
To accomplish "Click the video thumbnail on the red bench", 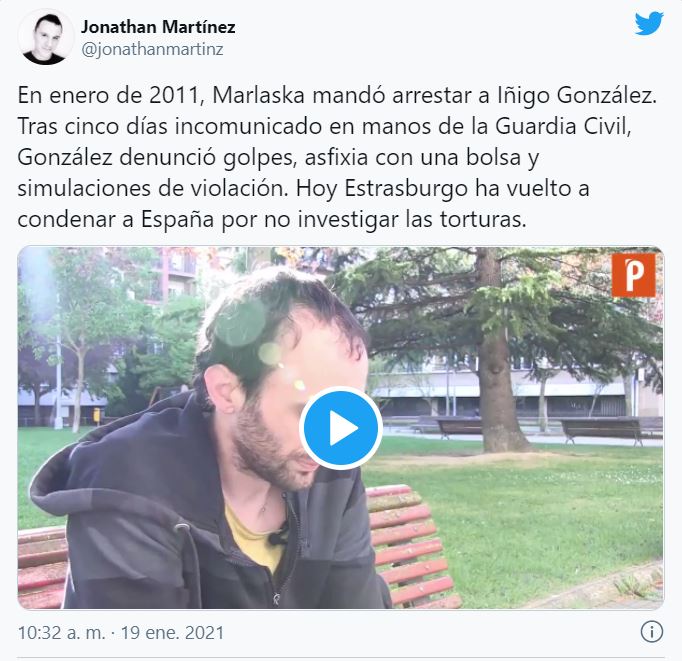I will [413, 548].
